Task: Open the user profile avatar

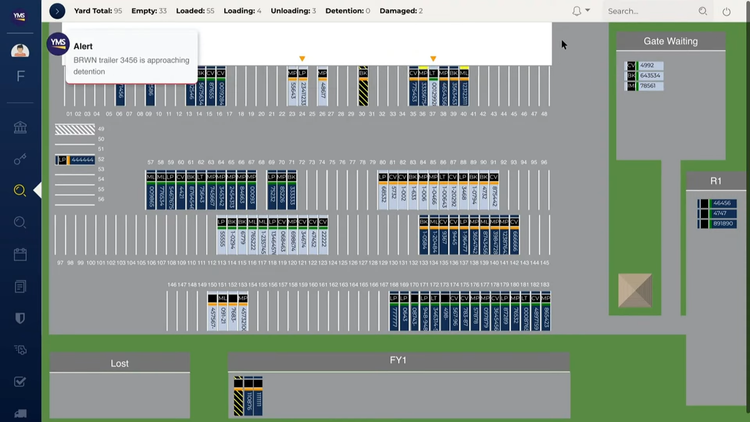Action: (20, 51)
